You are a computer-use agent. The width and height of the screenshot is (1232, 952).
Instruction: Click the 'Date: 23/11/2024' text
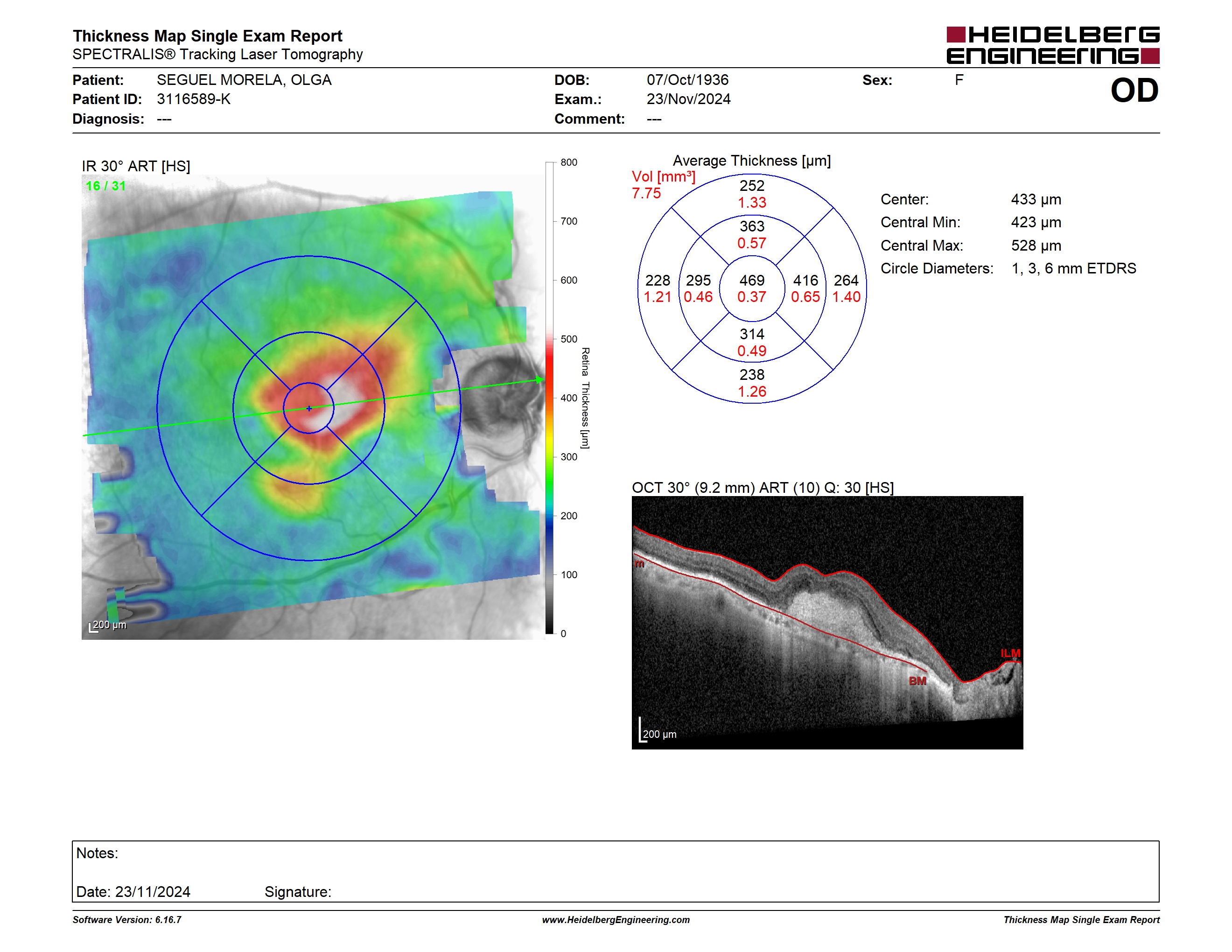pos(133,892)
